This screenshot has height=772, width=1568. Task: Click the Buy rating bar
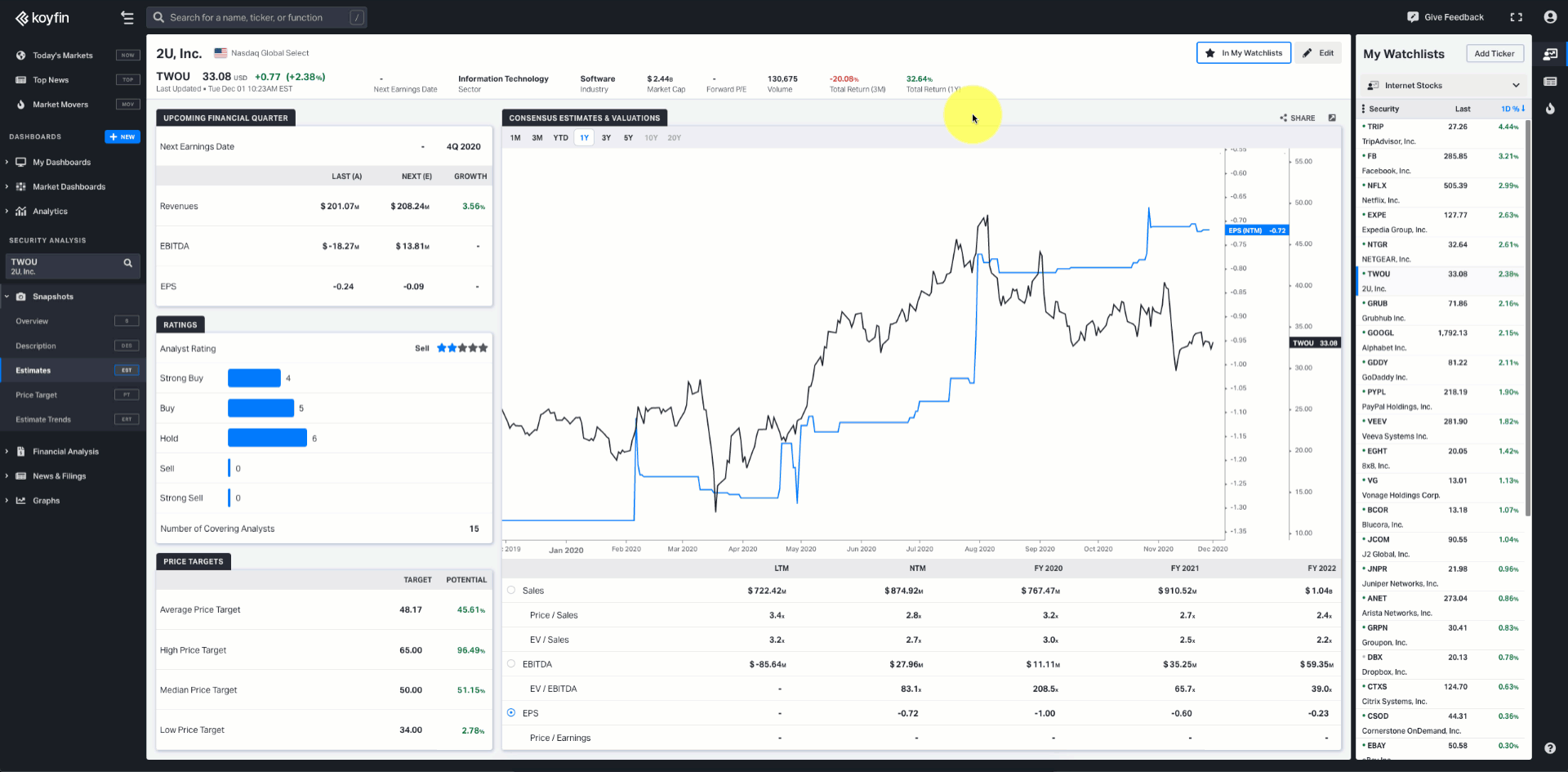click(x=261, y=408)
